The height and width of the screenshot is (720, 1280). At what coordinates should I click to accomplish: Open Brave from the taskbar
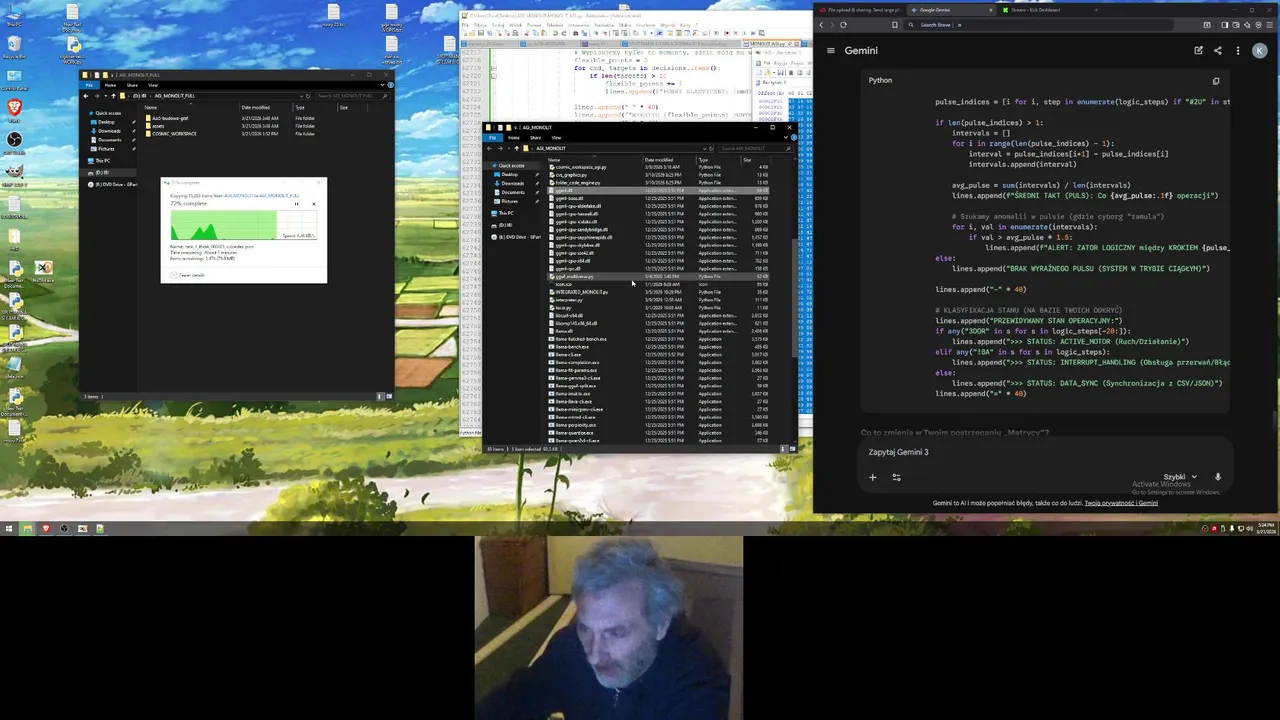[46, 529]
